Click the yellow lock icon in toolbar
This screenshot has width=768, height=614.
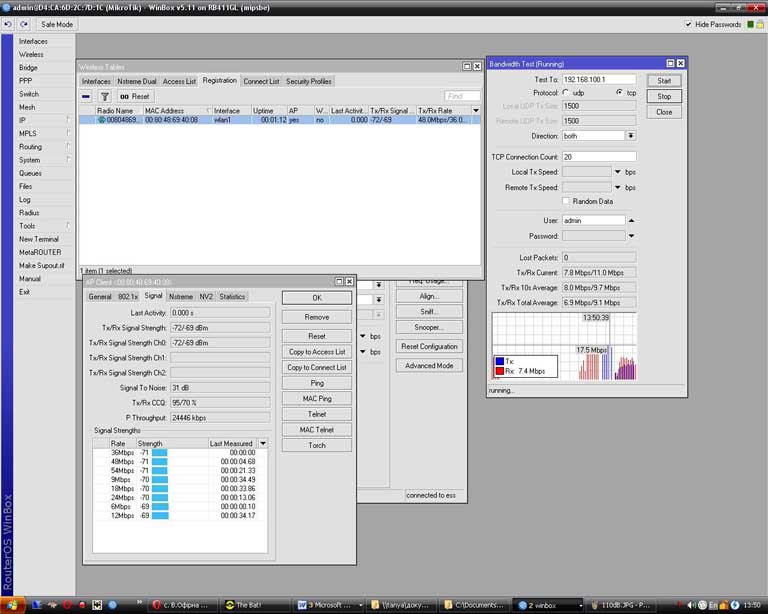click(760, 24)
